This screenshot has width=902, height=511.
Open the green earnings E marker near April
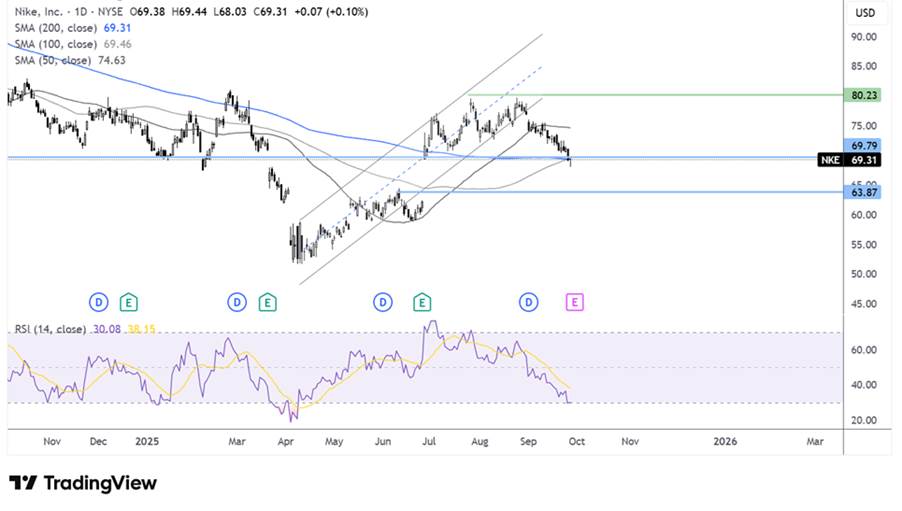coord(267,302)
